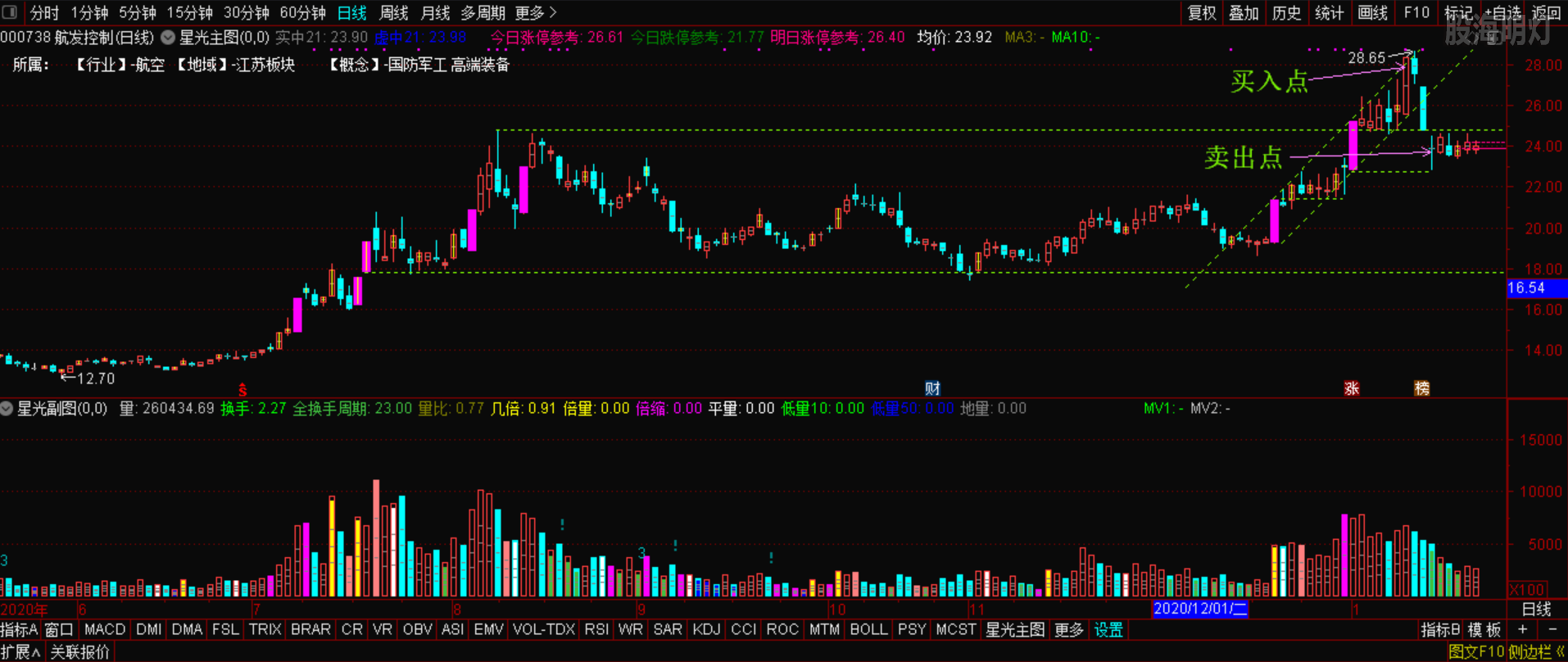Click the 财 financial report marker
This screenshot has height=662, width=1568.
point(932,388)
